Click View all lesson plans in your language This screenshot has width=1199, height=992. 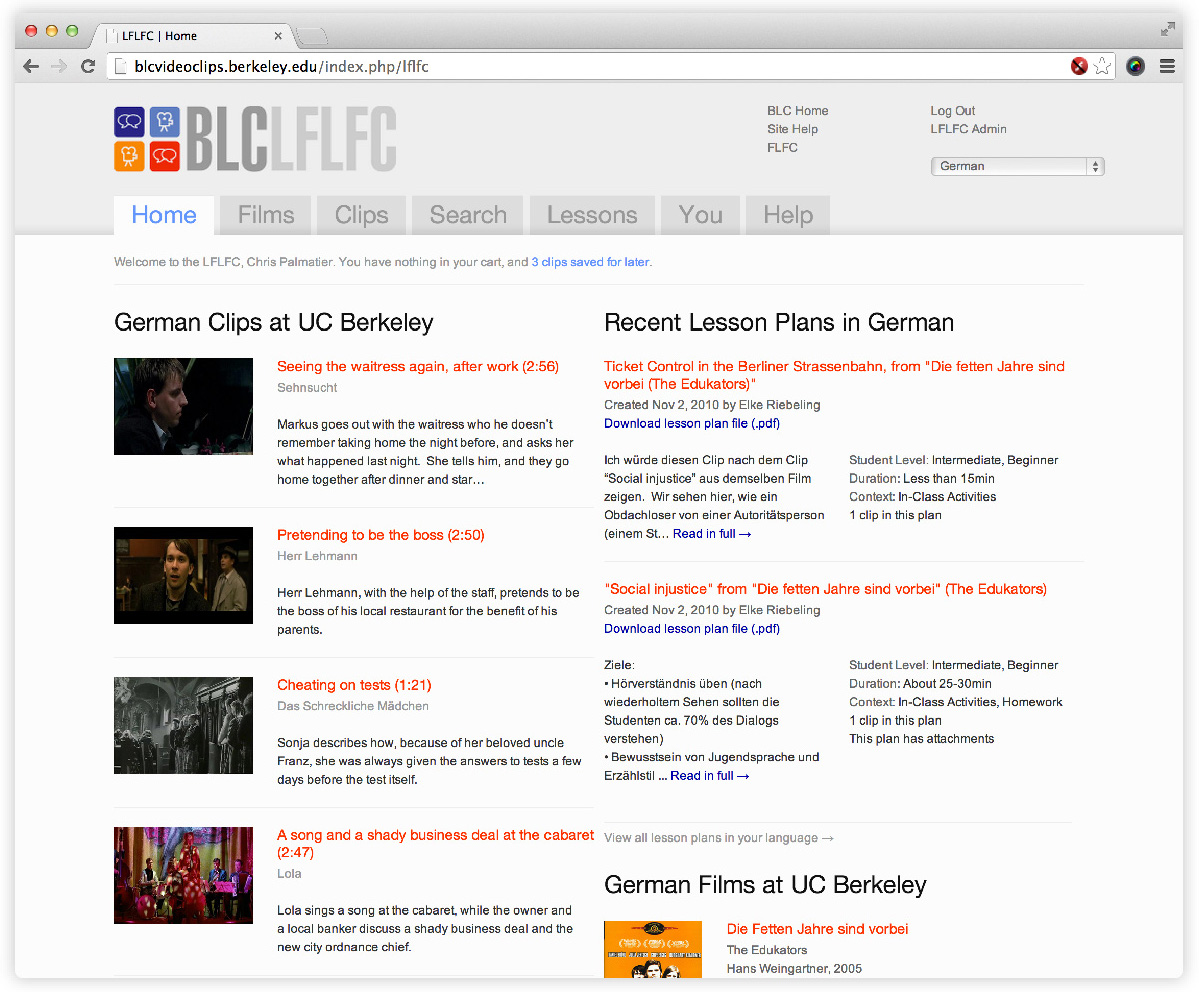pos(719,838)
